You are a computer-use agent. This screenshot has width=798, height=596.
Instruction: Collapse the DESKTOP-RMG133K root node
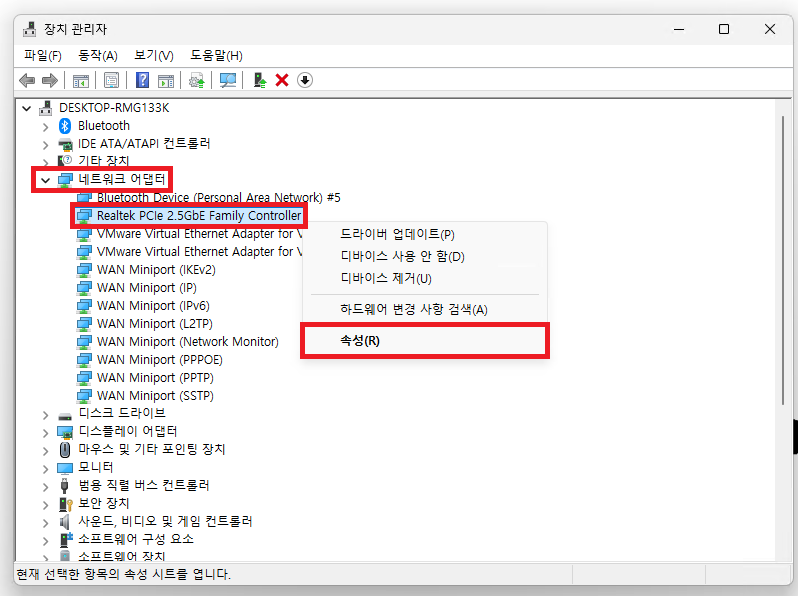coord(26,108)
